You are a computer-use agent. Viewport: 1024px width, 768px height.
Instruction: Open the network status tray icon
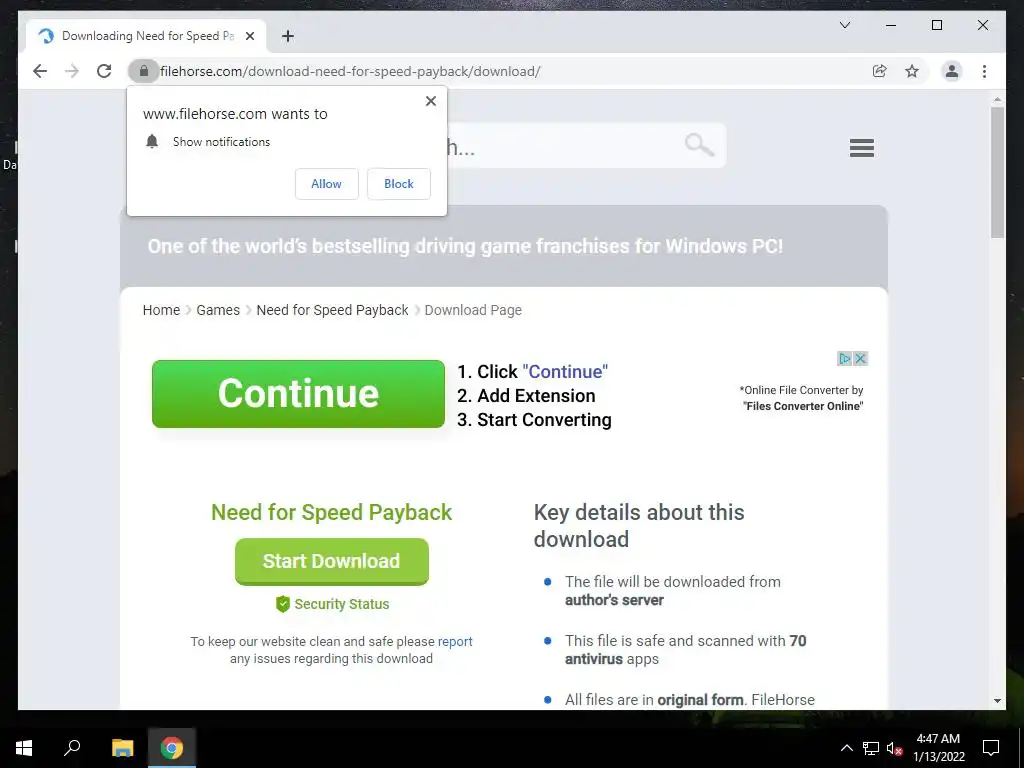click(x=871, y=748)
